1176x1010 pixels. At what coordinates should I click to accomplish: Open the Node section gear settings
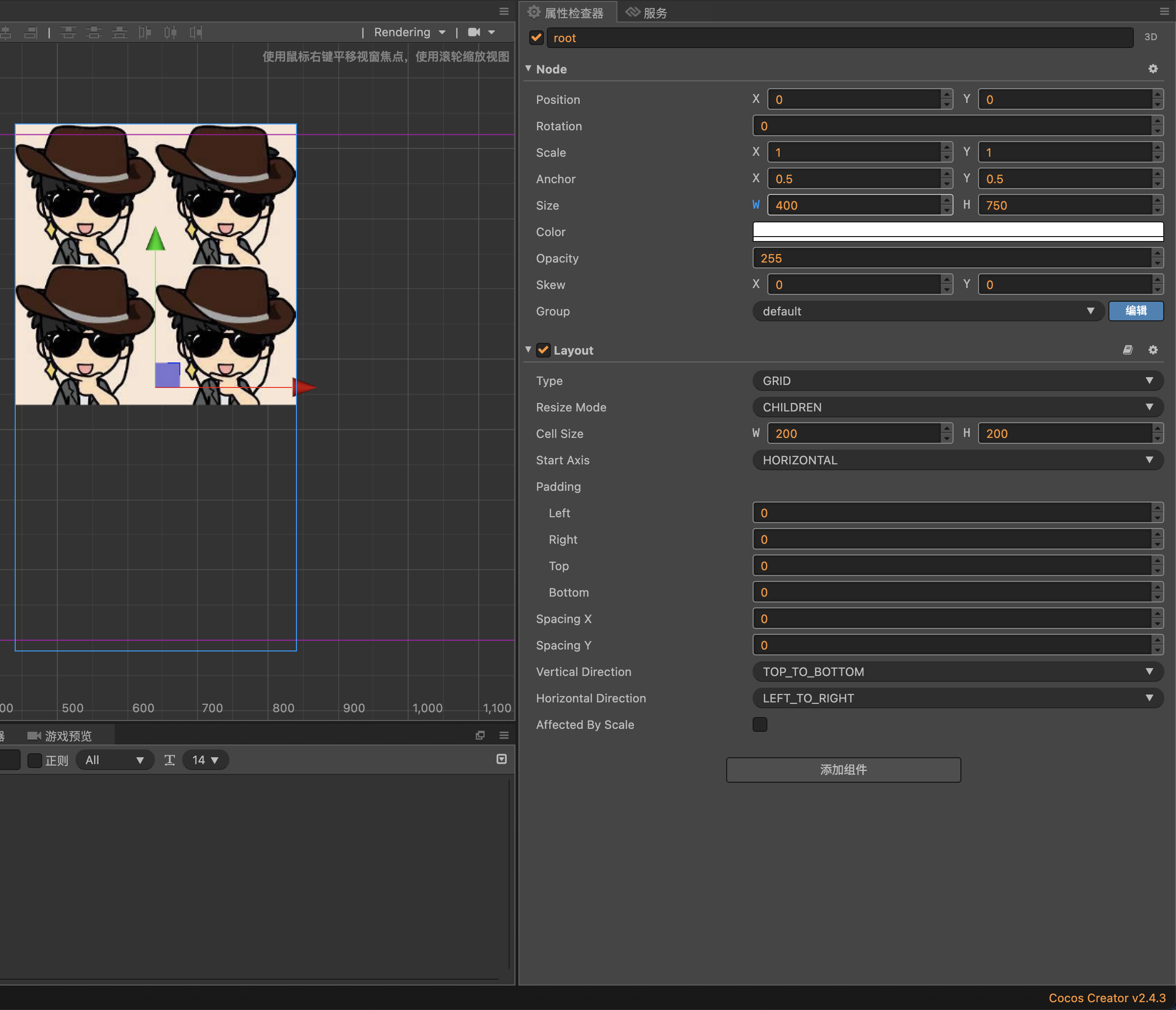click(1153, 69)
